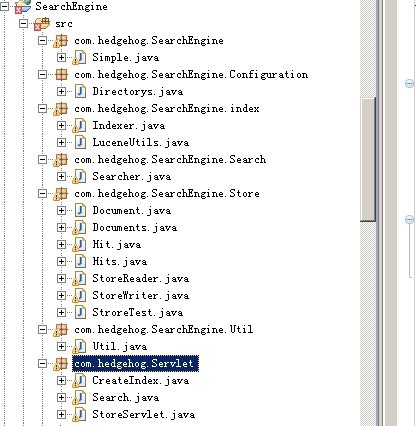
Task: Click the Hits.java file icon
Action: [x=80, y=262]
